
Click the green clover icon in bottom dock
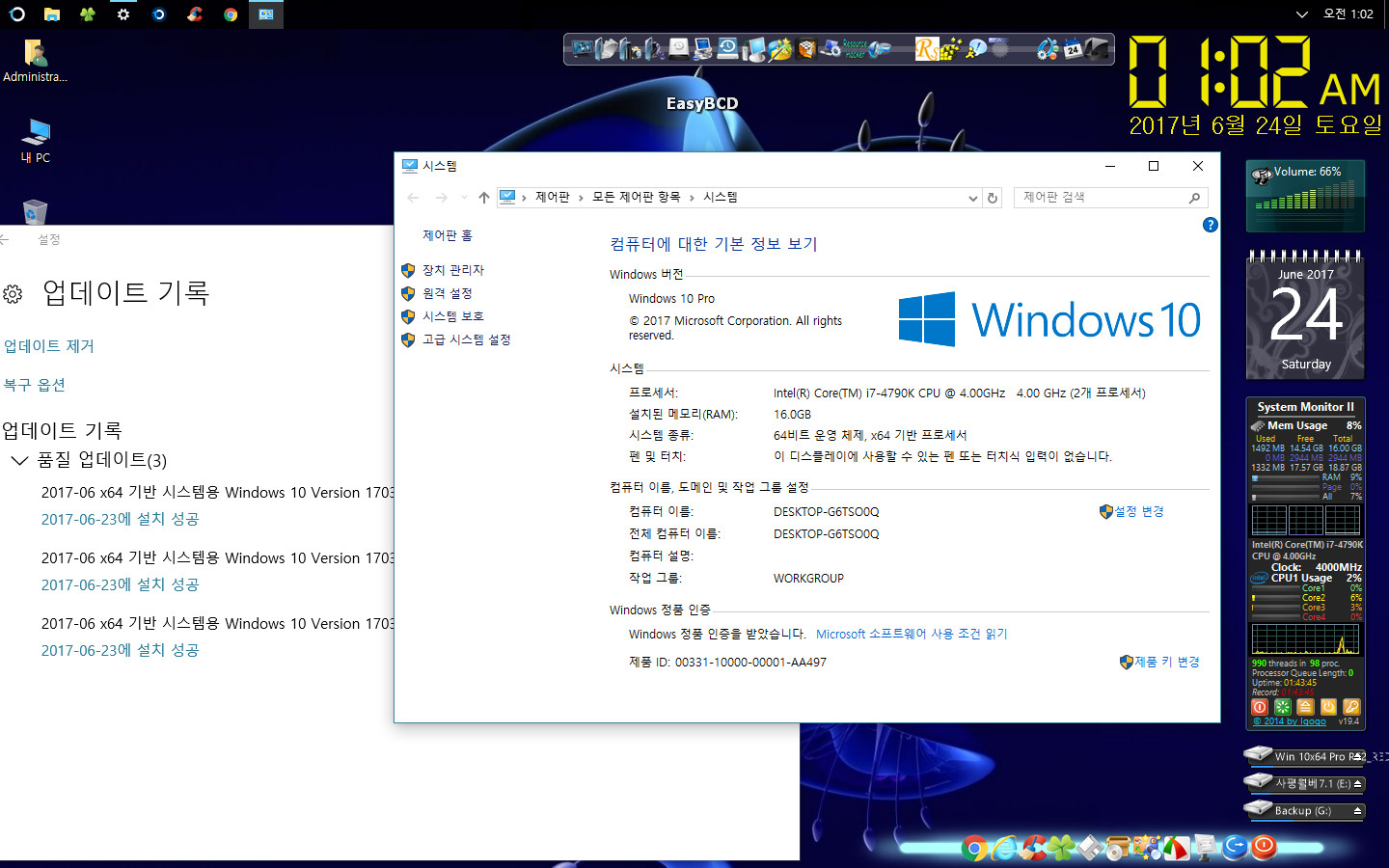coord(1061,848)
